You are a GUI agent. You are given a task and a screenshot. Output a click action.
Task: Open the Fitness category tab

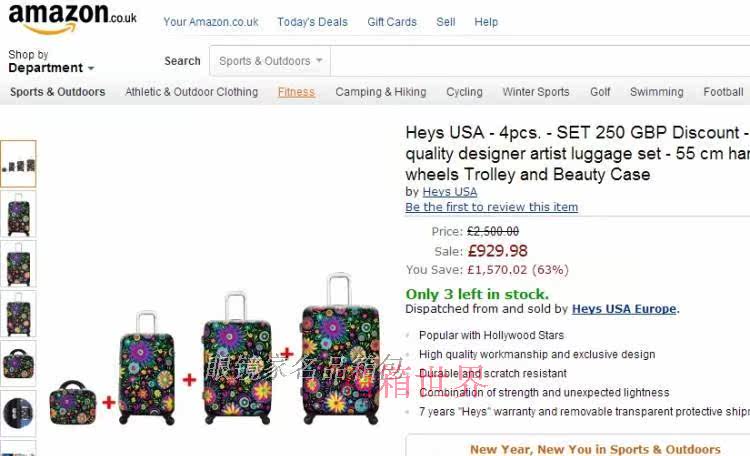click(x=296, y=92)
